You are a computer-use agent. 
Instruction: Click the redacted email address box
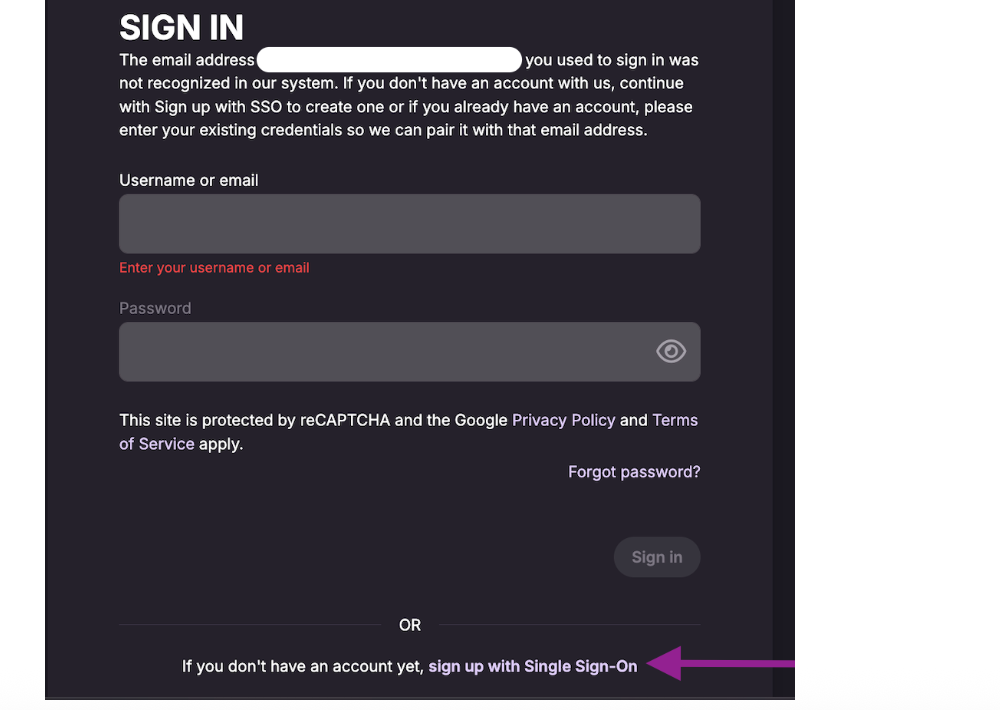click(x=389, y=59)
